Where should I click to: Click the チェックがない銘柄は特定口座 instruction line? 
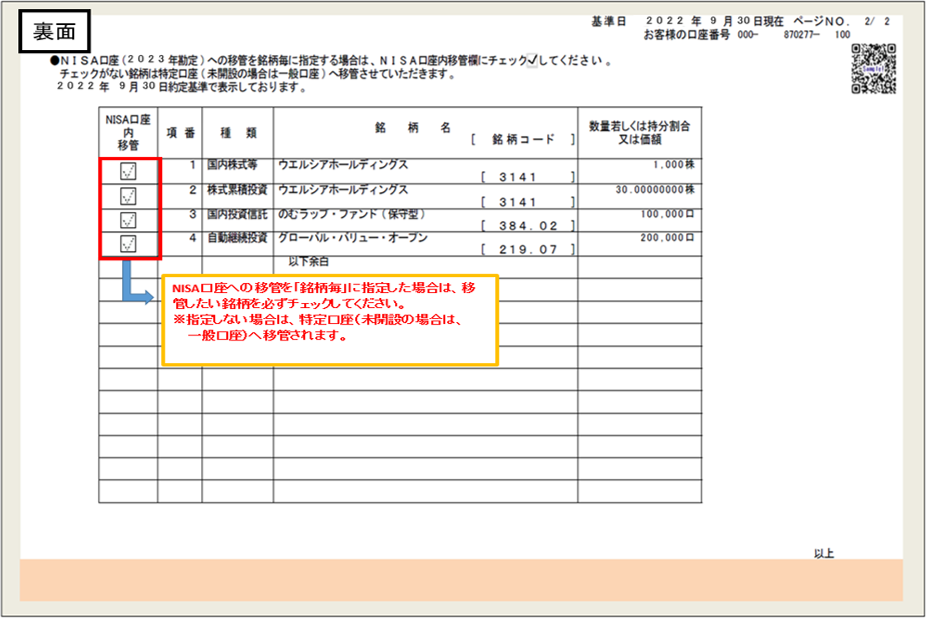click(x=258, y=74)
